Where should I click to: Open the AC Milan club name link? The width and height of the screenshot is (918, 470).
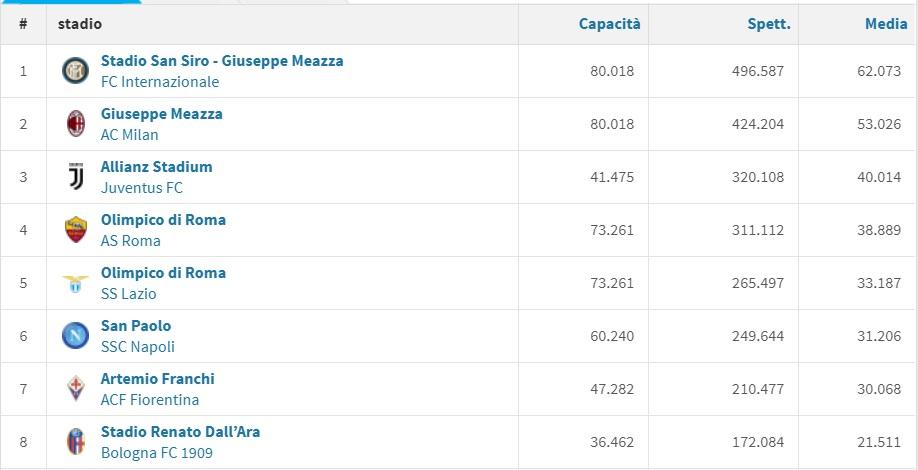point(129,135)
